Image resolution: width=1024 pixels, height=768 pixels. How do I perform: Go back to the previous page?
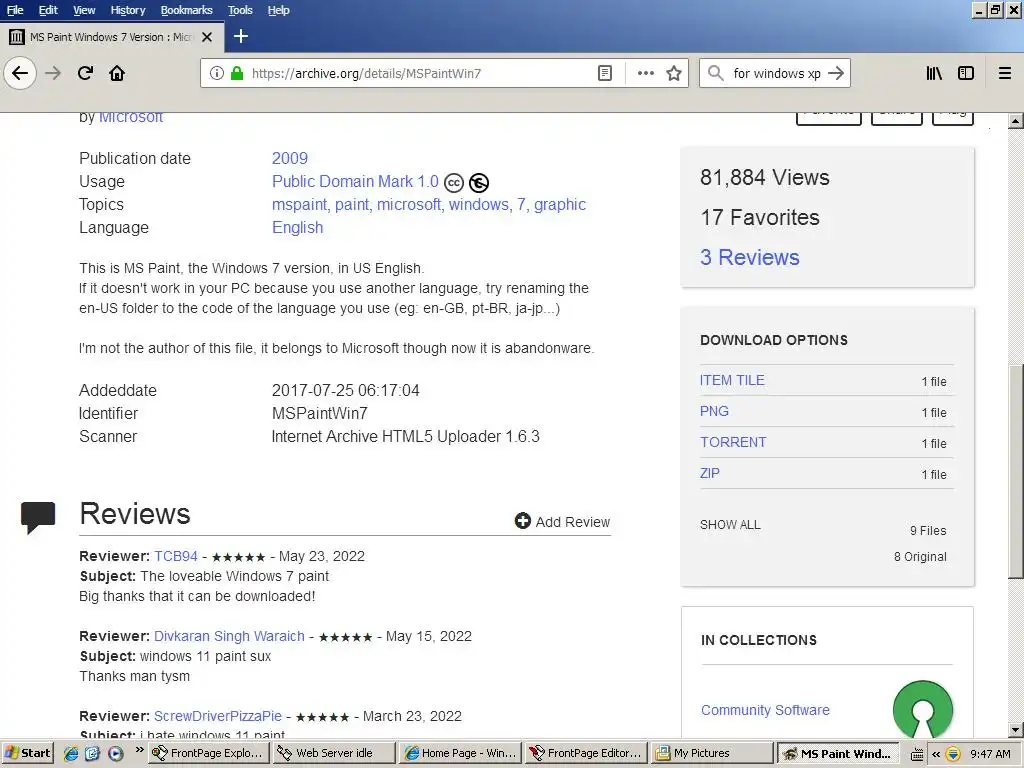[x=20, y=73]
